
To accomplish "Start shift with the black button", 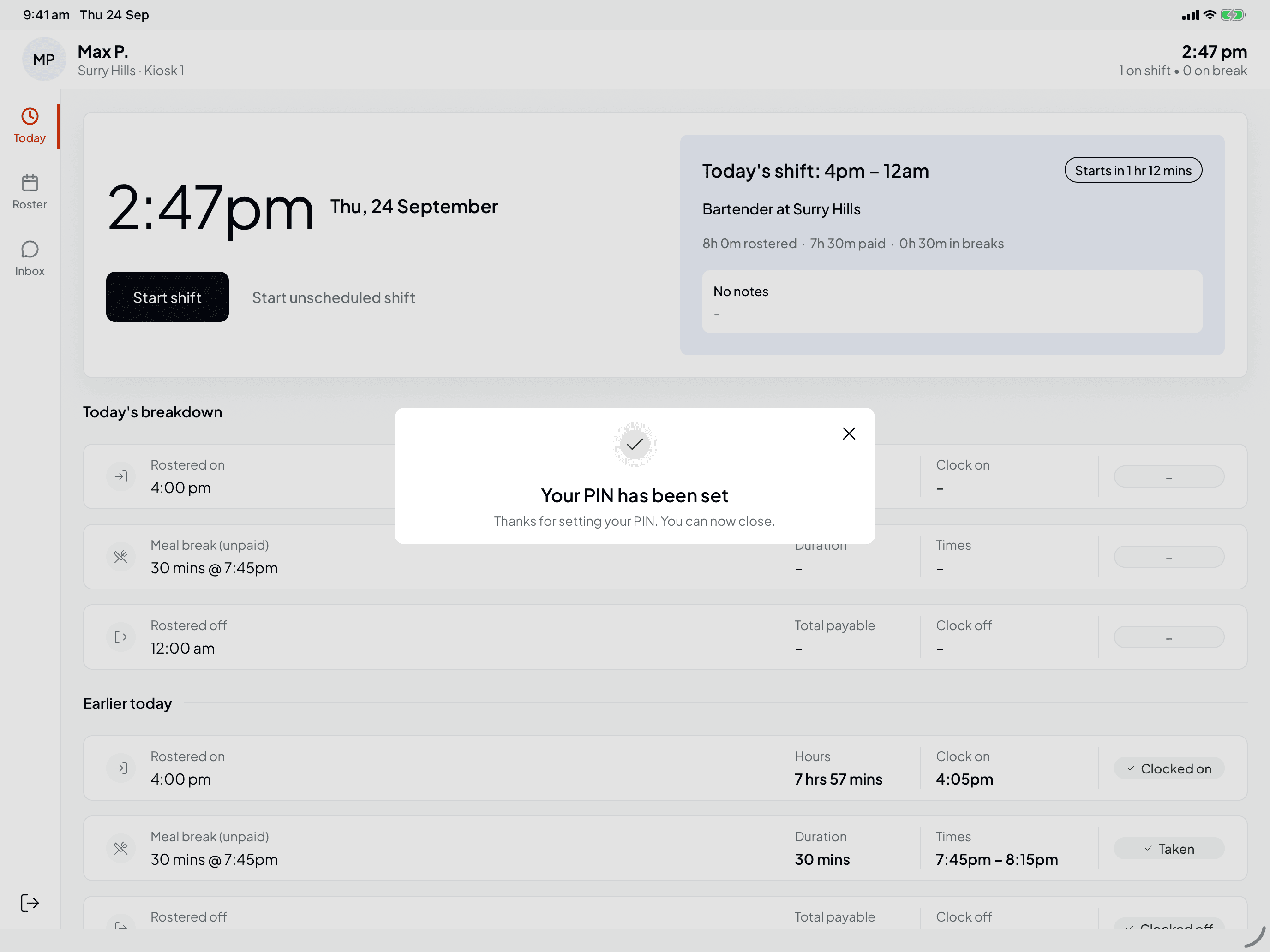I will 167,297.
